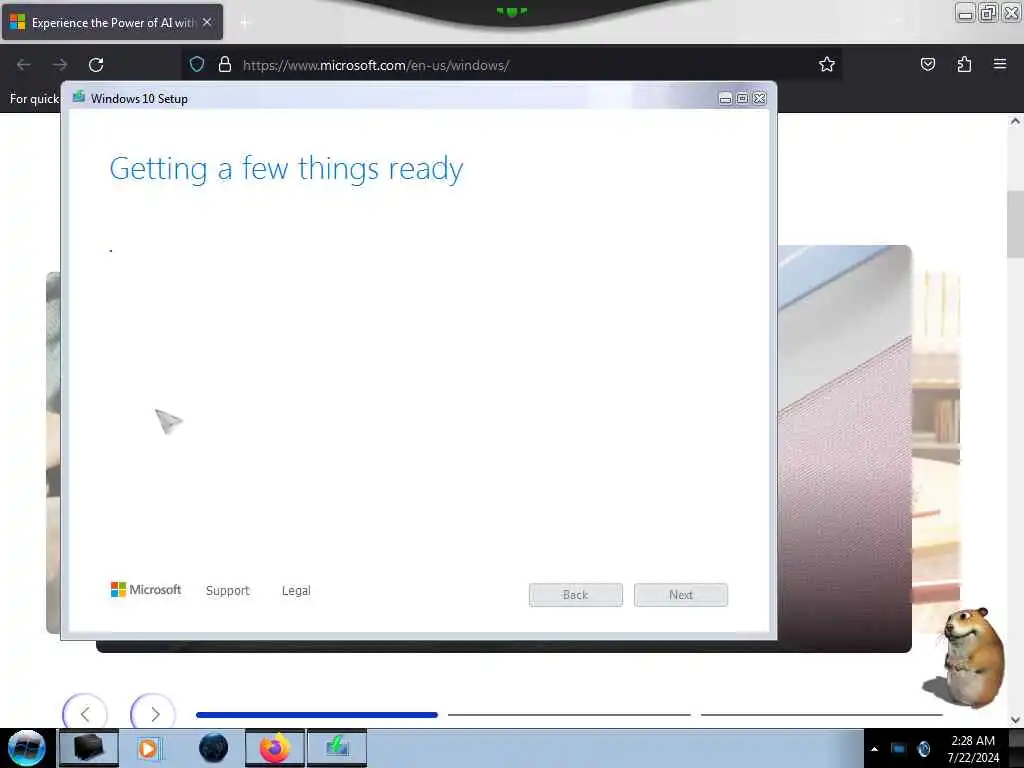Click the Firefox forward arrow

[60, 65]
